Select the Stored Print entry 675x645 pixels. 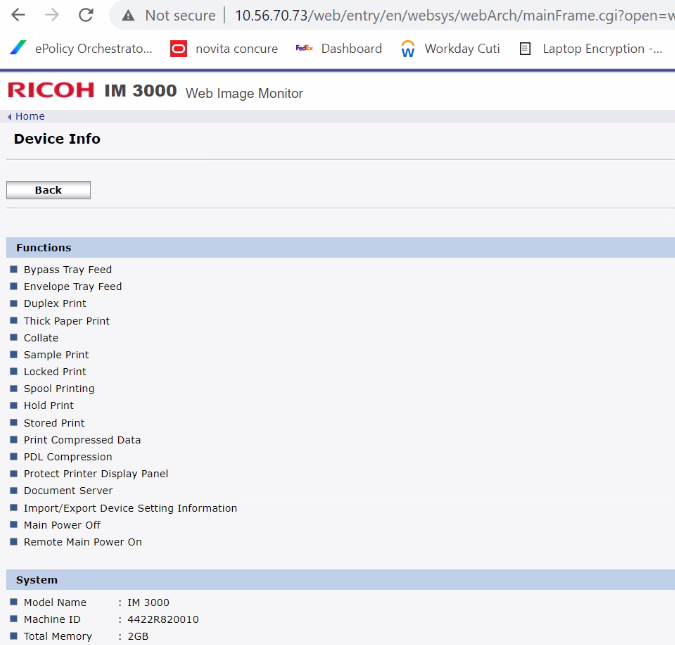[54, 423]
